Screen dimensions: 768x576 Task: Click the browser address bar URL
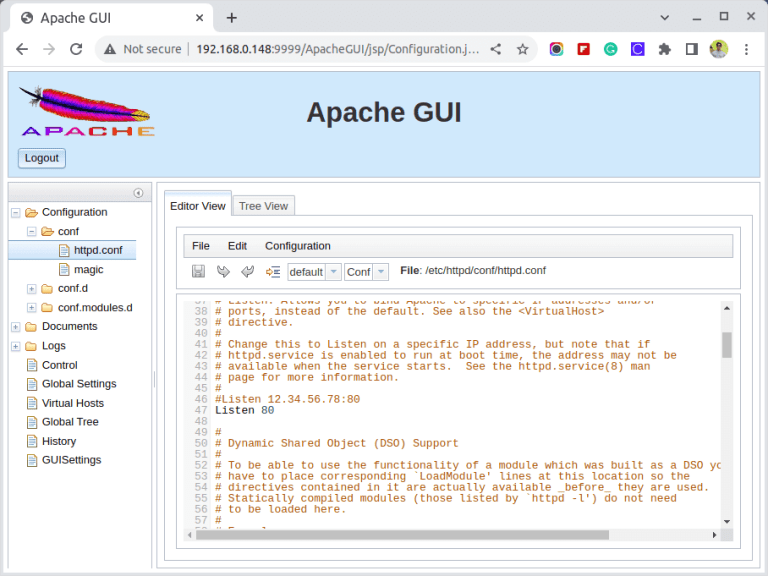click(337, 49)
